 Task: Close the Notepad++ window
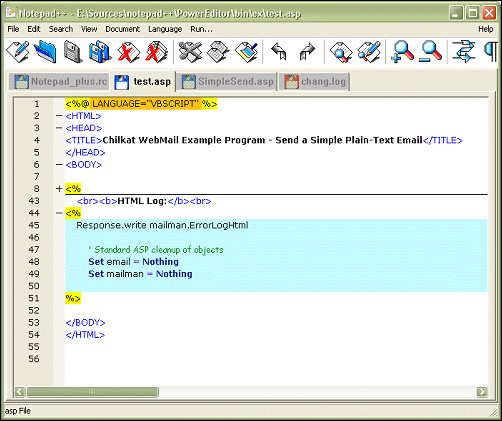[x=489, y=13]
